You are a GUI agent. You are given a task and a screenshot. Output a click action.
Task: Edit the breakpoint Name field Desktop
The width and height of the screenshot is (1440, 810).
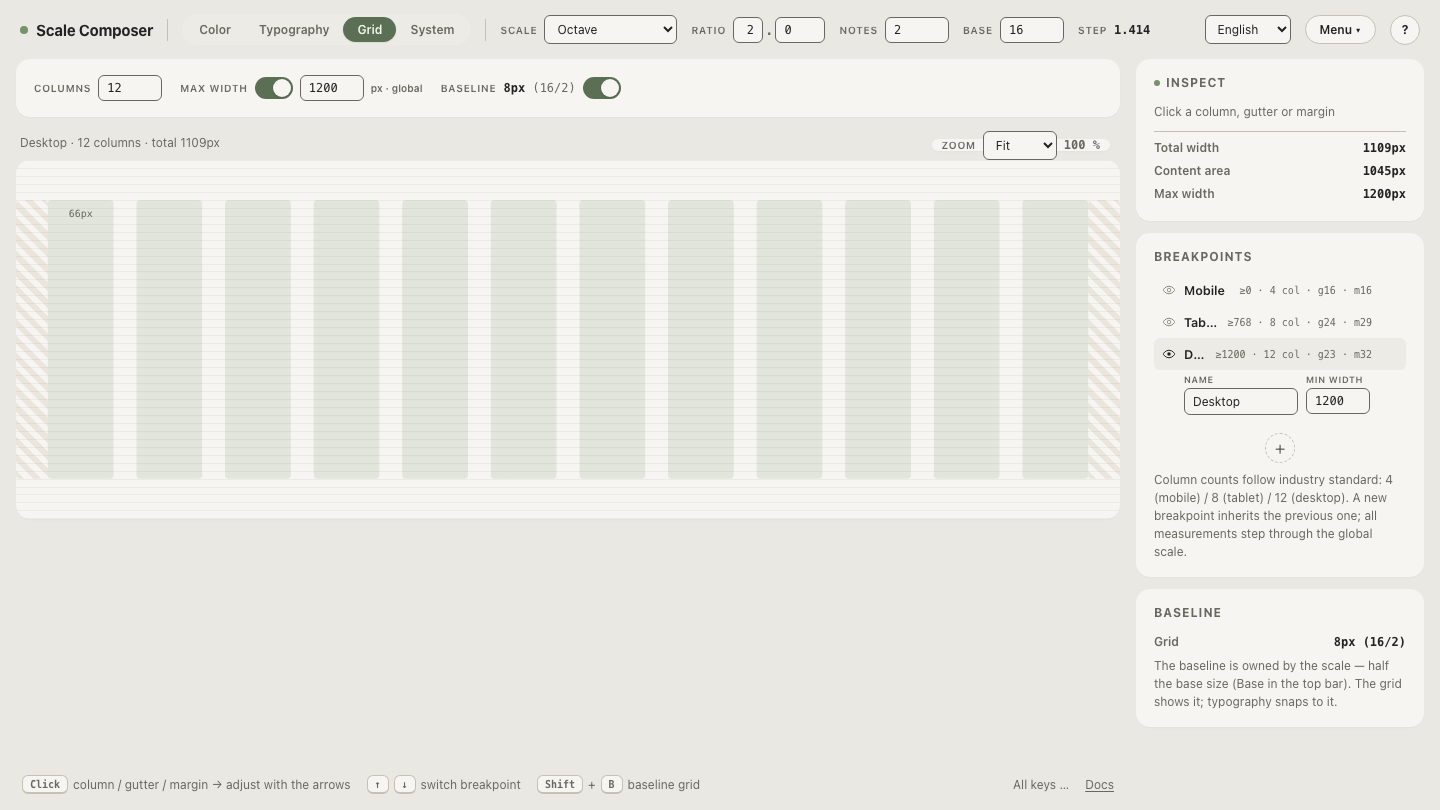coord(1241,402)
